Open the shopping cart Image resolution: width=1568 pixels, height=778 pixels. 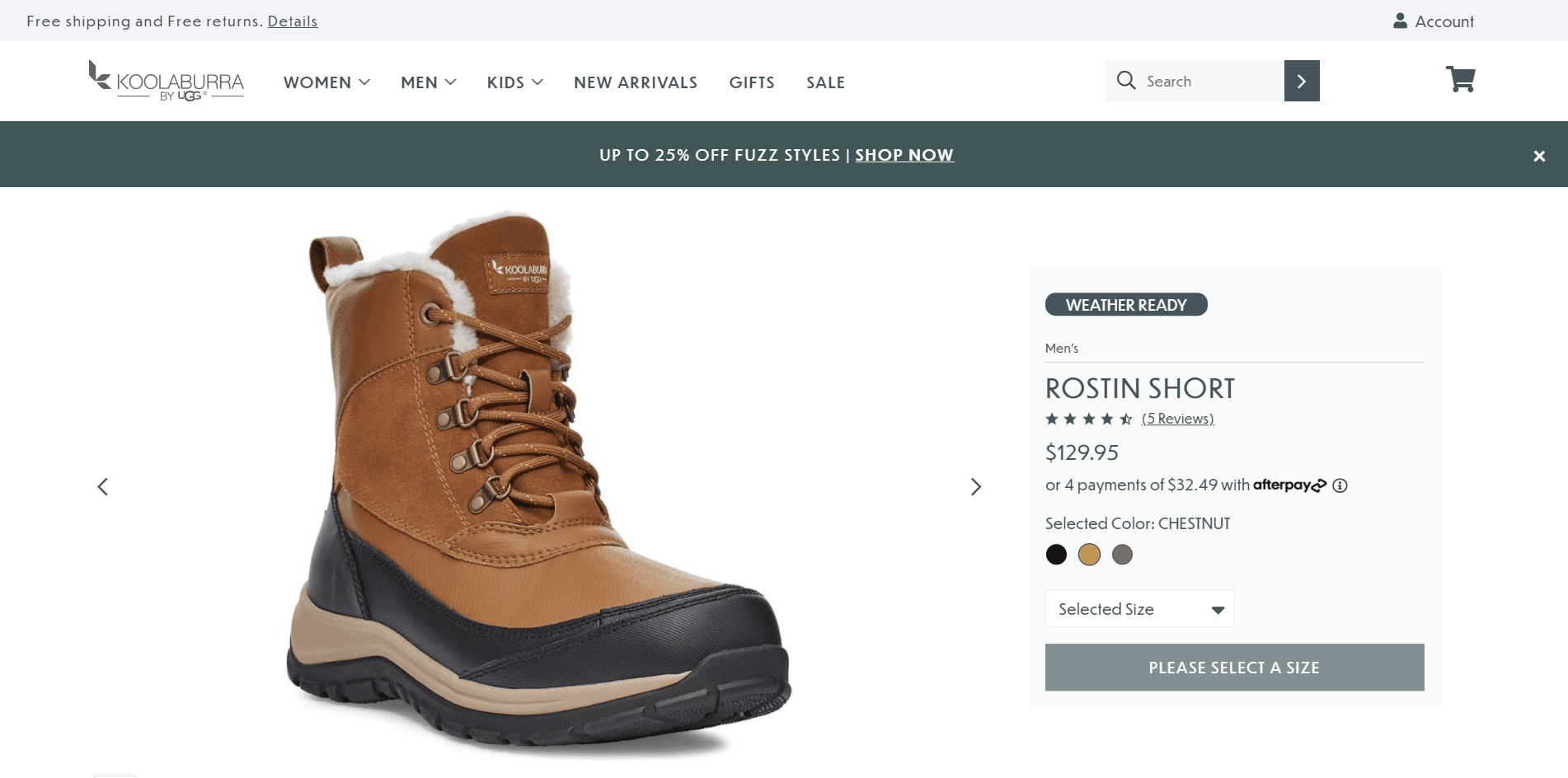[1460, 80]
